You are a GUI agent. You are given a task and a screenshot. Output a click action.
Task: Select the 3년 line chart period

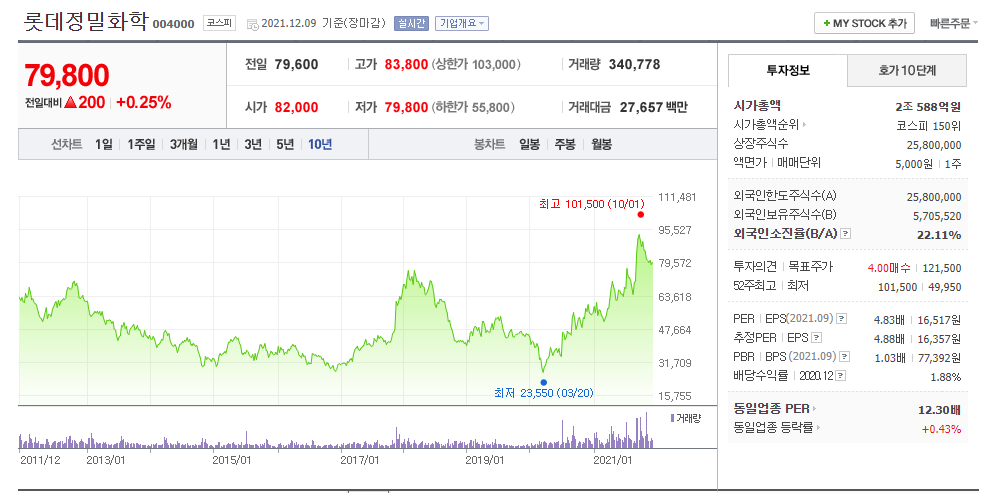pos(253,144)
